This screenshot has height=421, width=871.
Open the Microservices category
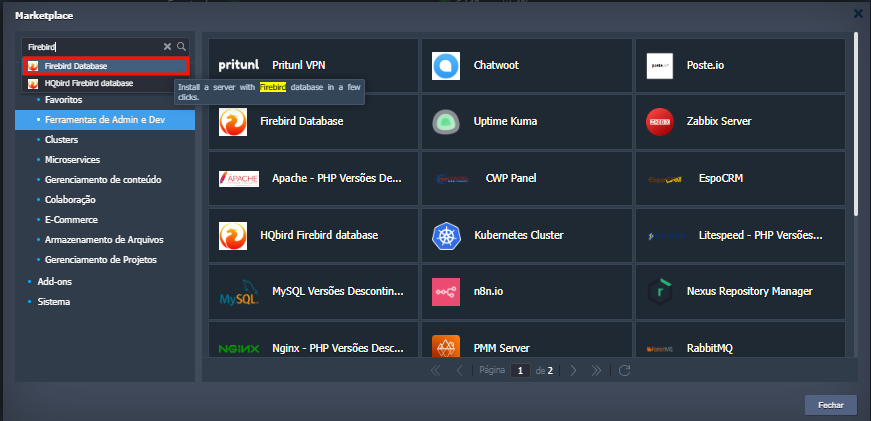[x=72, y=160]
